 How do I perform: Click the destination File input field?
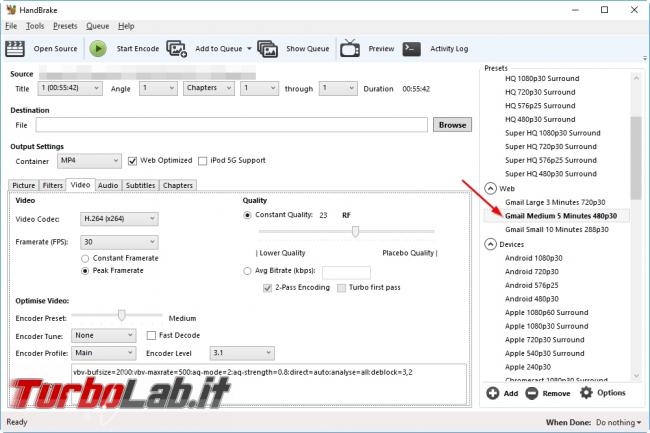(x=231, y=125)
